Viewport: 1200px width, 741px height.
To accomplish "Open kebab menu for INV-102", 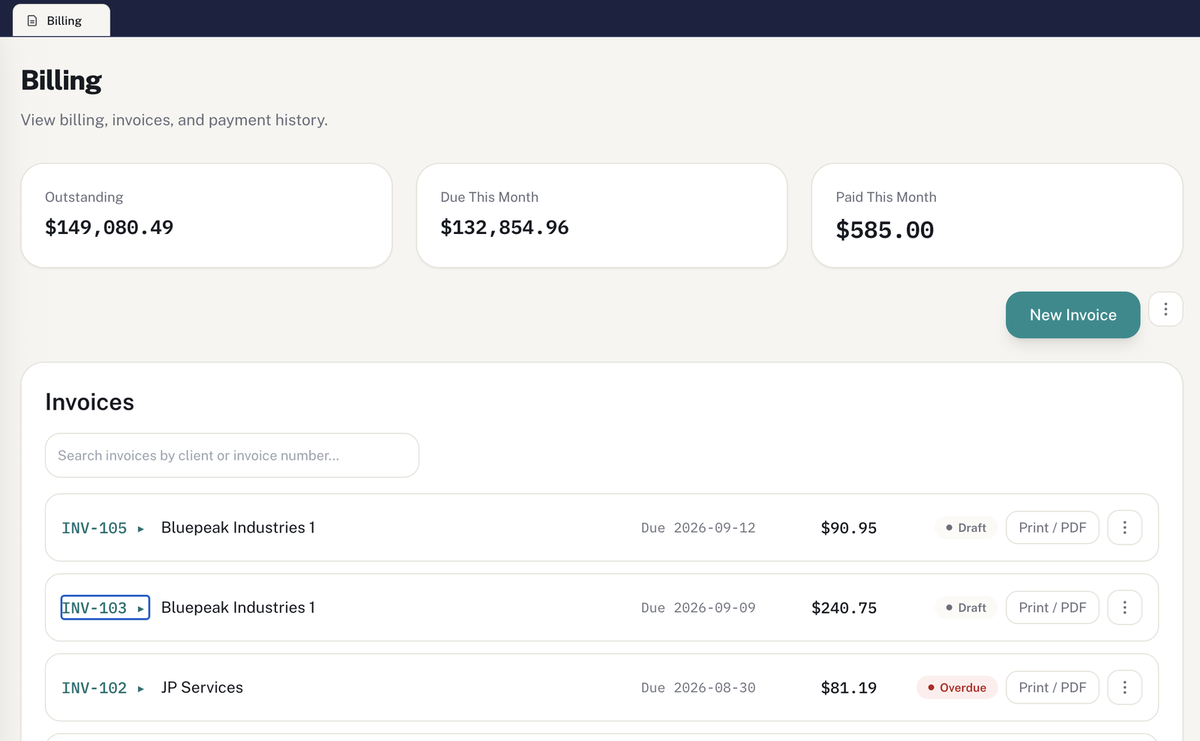I will pyautogui.click(x=1125, y=688).
